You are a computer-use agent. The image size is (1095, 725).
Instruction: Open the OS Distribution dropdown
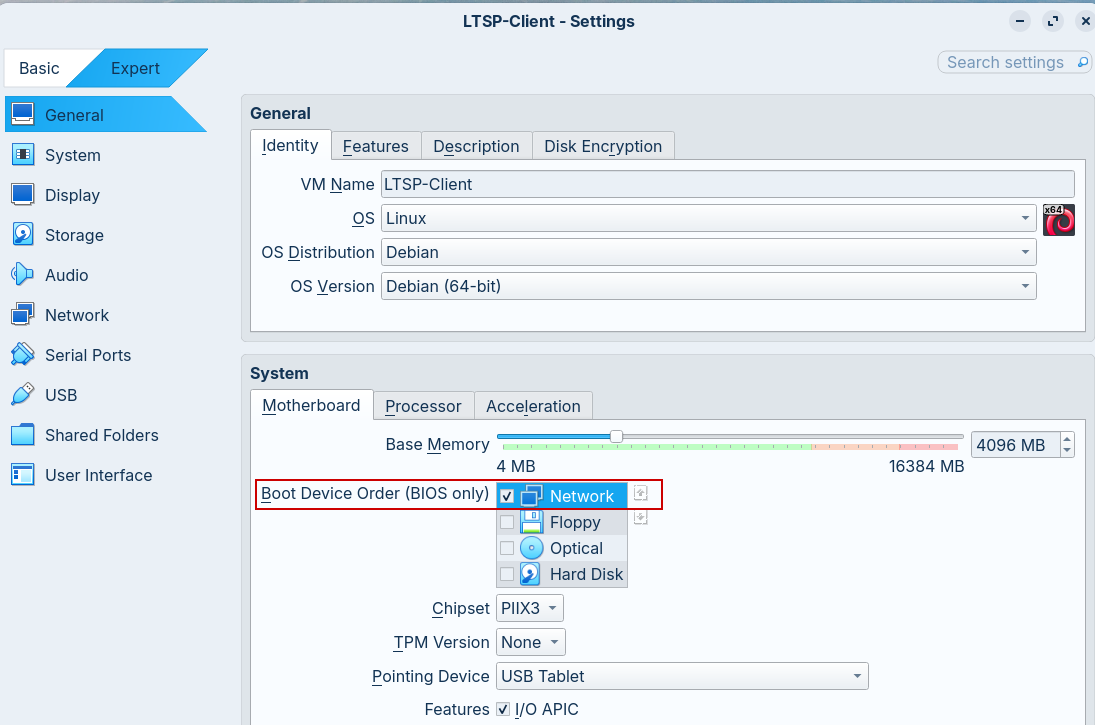[708, 252]
